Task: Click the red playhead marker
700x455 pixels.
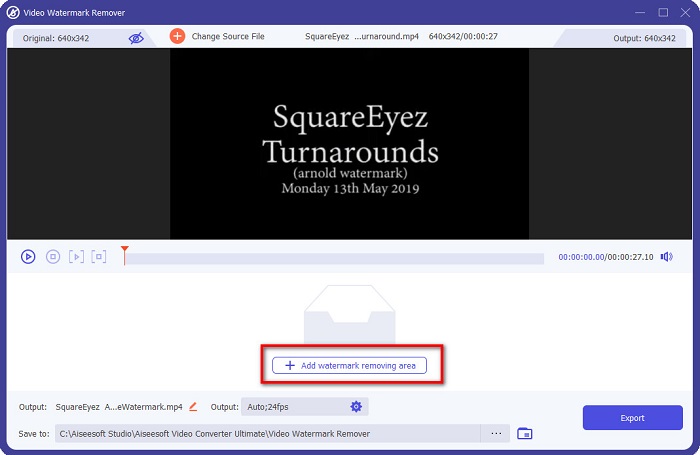Action: click(x=125, y=255)
